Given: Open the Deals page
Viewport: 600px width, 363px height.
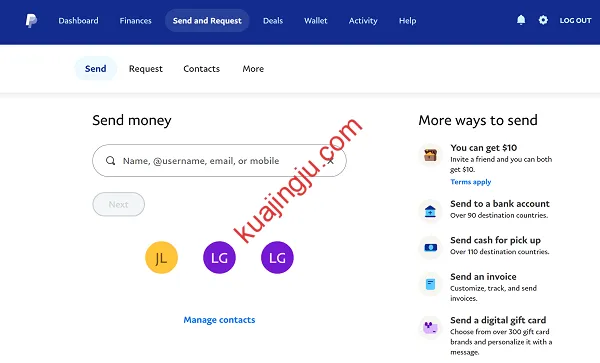Looking at the screenshot, I should click(273, 21).
